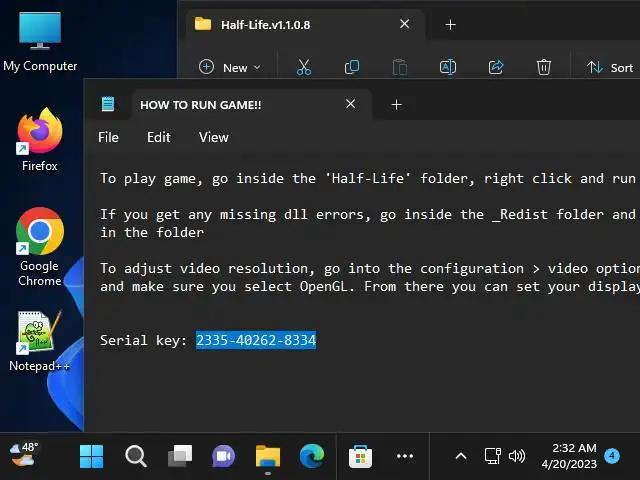Open Google Chrome desktop shortcut
The width and height of the screenshot is (640, 480).
click(40, 246)
